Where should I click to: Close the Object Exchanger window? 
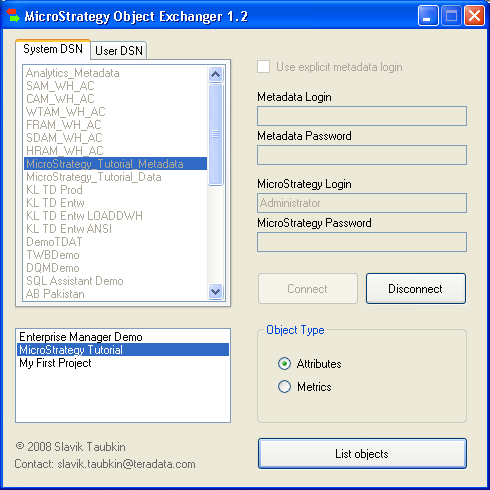474,16
